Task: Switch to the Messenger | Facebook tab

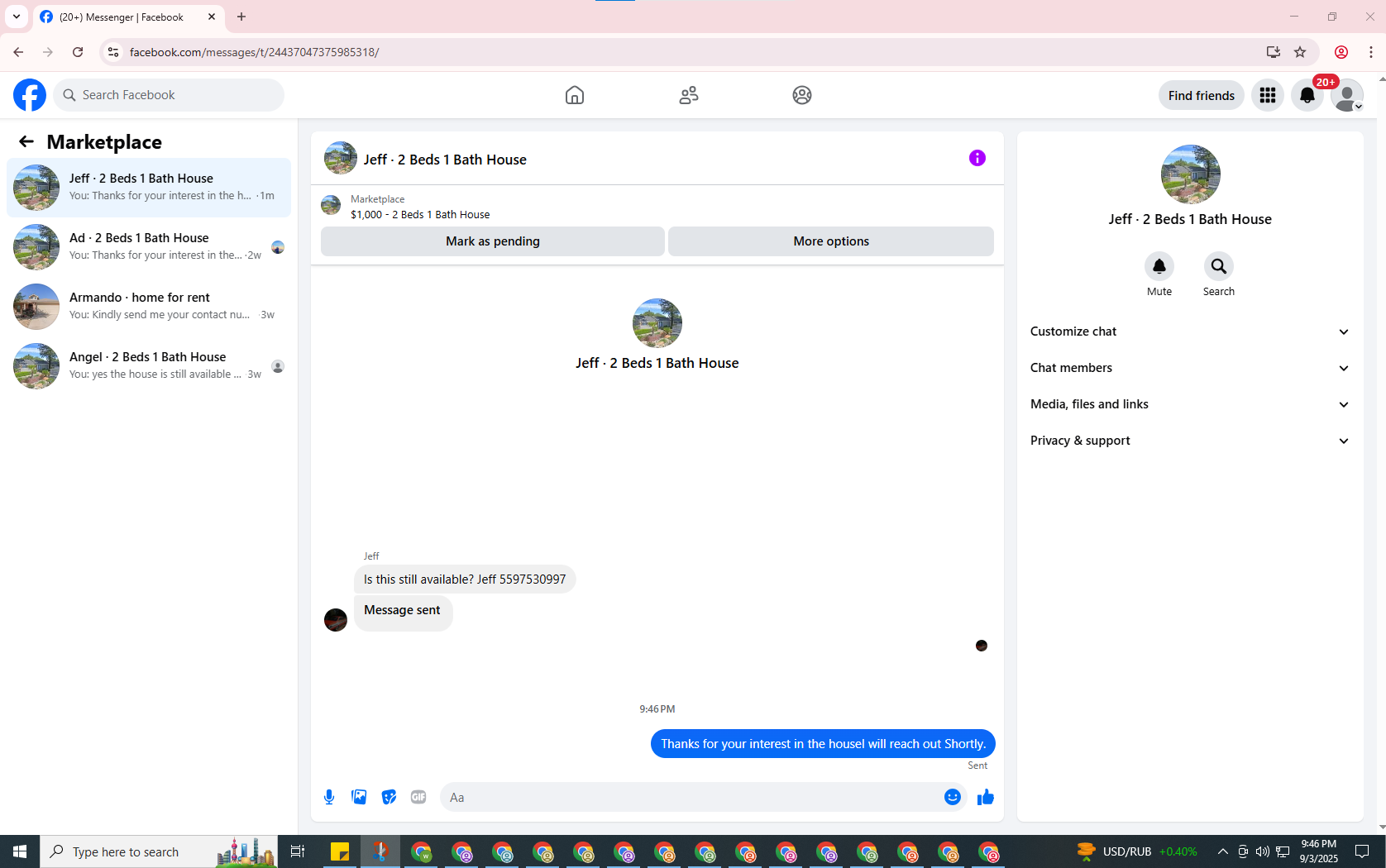Action: click(122, 17)
